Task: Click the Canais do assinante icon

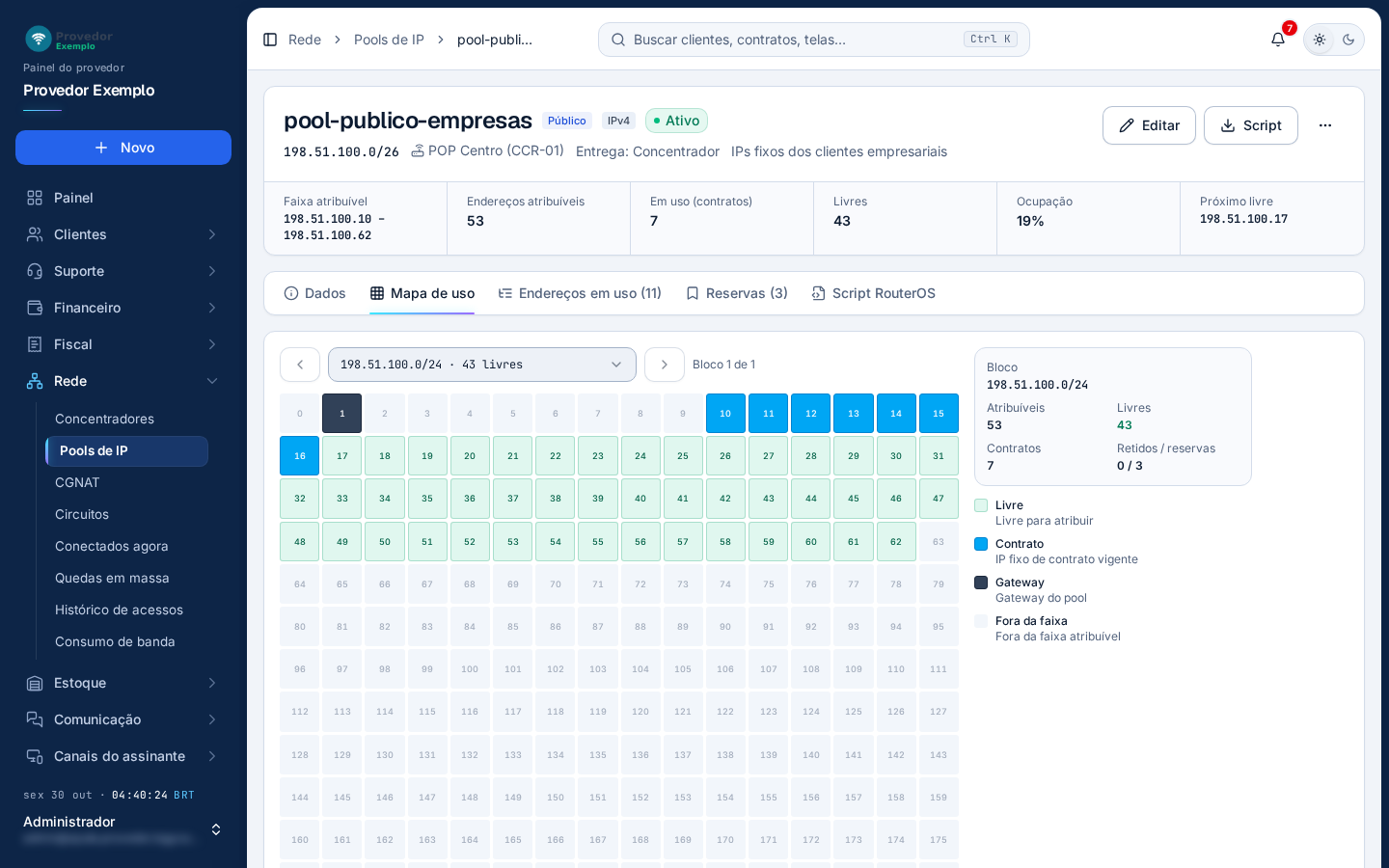Action: pyautogui.click(x=35, y=756)
